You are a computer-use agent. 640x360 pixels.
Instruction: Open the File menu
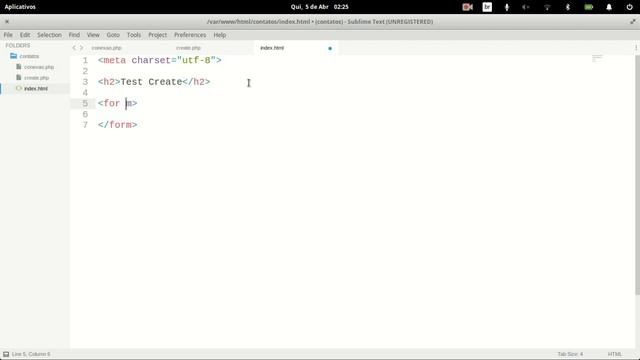pyautogui.click(x=8, y=35)
